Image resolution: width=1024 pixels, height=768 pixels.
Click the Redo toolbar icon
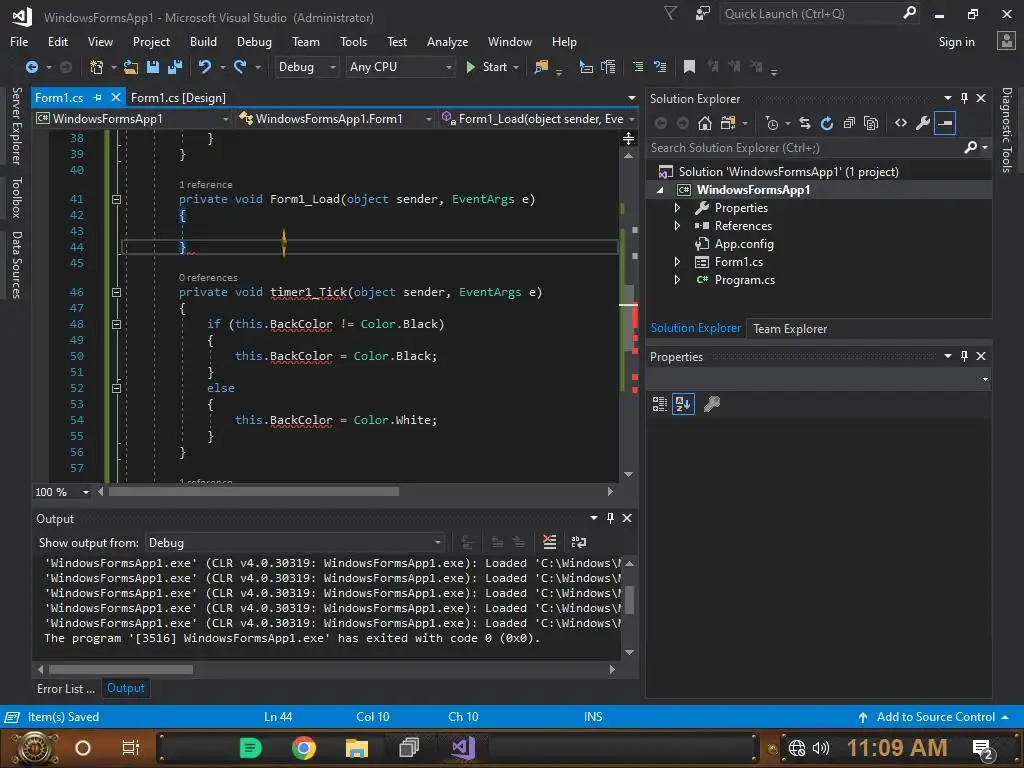(240, 67)
